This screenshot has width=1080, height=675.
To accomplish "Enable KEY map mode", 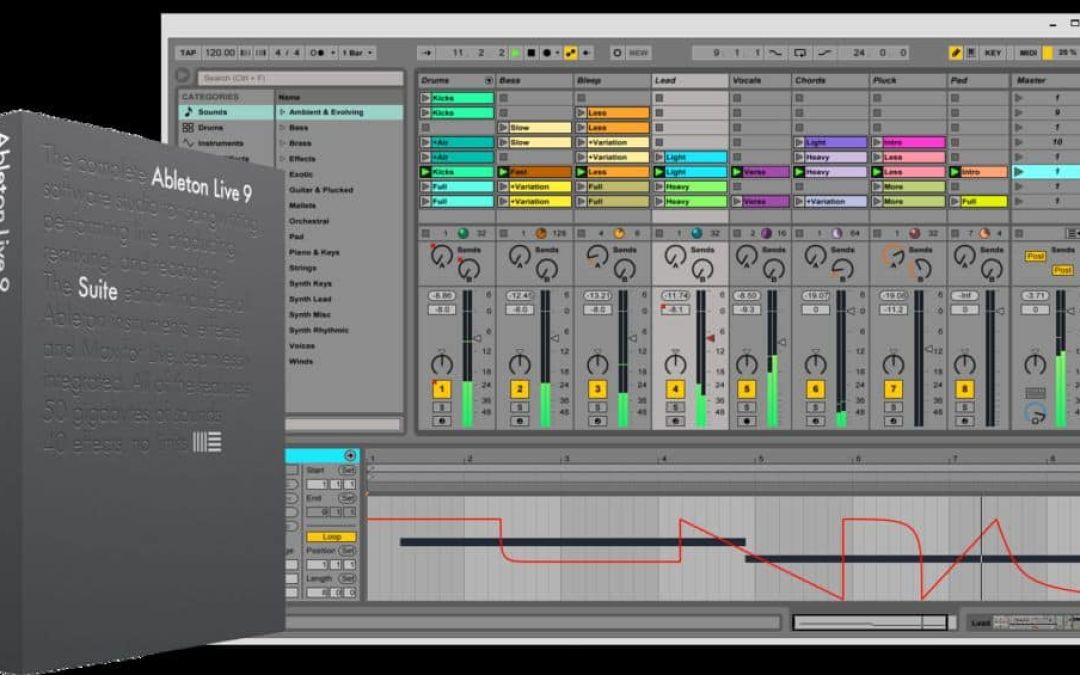I will tap(993, 52).
